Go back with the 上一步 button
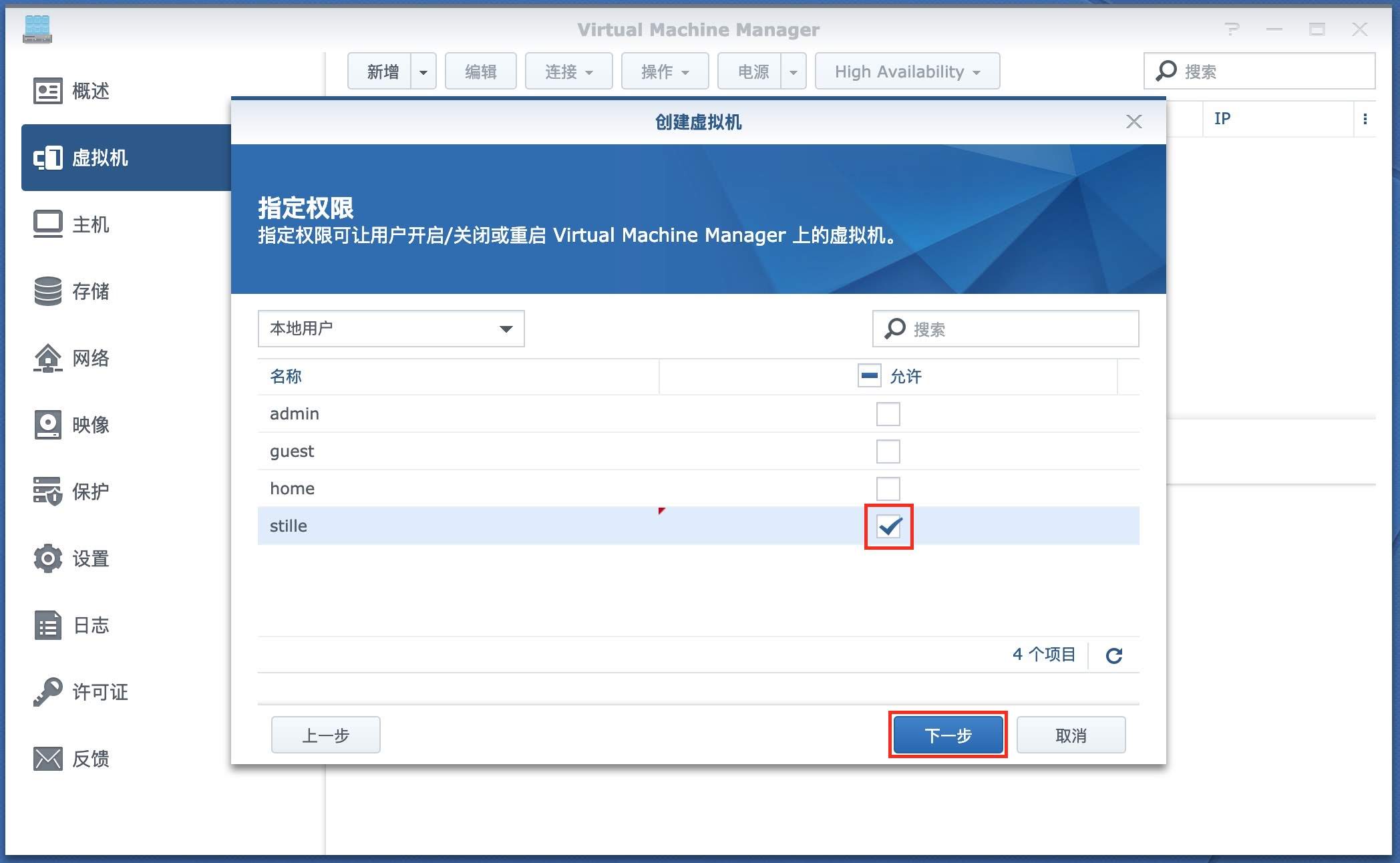This screenshot has height=863, width=1400. [326, 735]
